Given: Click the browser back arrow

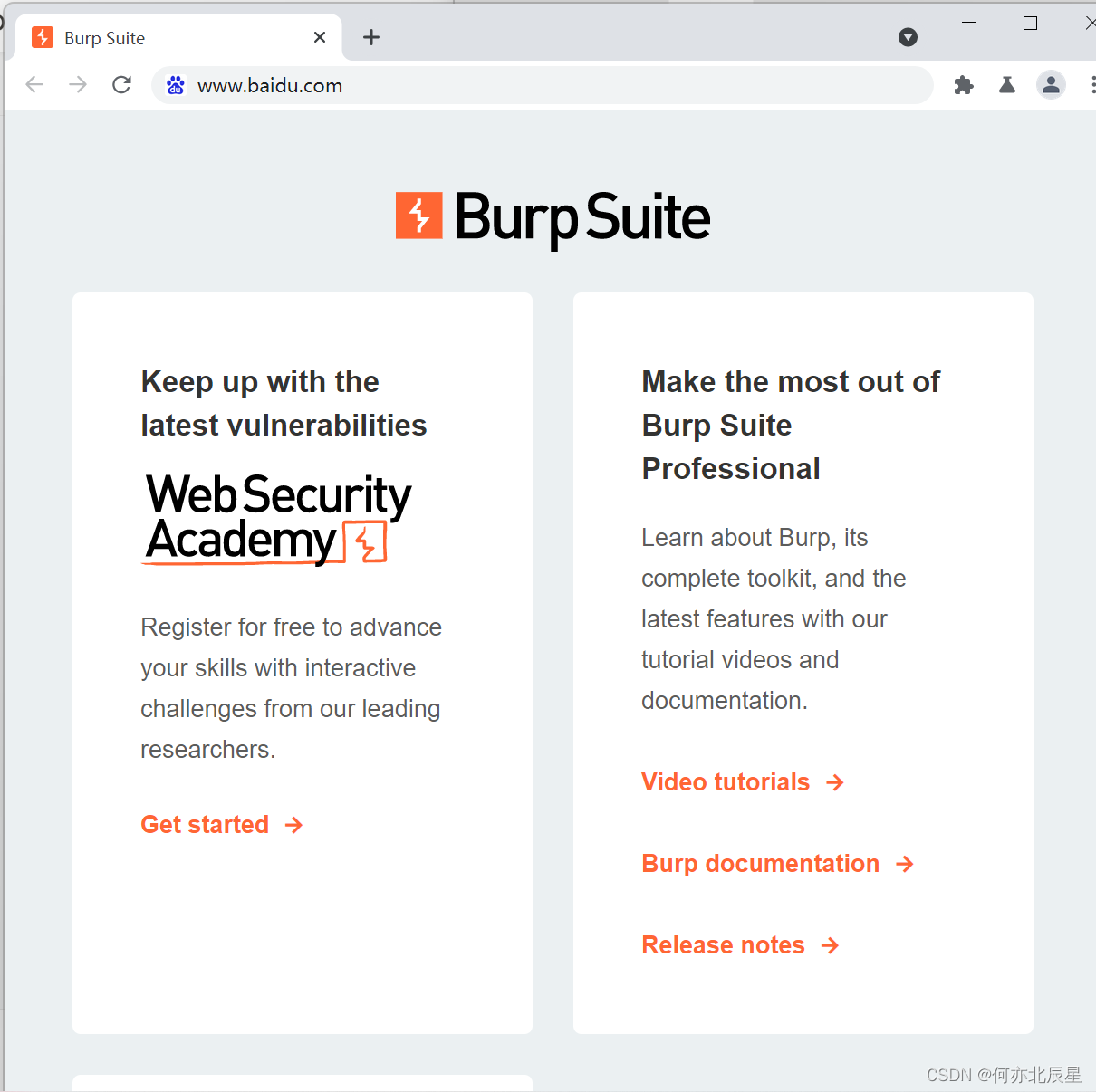Looking at the screenshot, I should click(34, 85).
